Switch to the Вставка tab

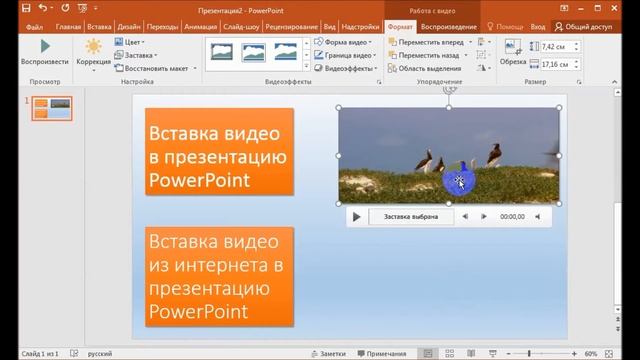click(99, 27)
